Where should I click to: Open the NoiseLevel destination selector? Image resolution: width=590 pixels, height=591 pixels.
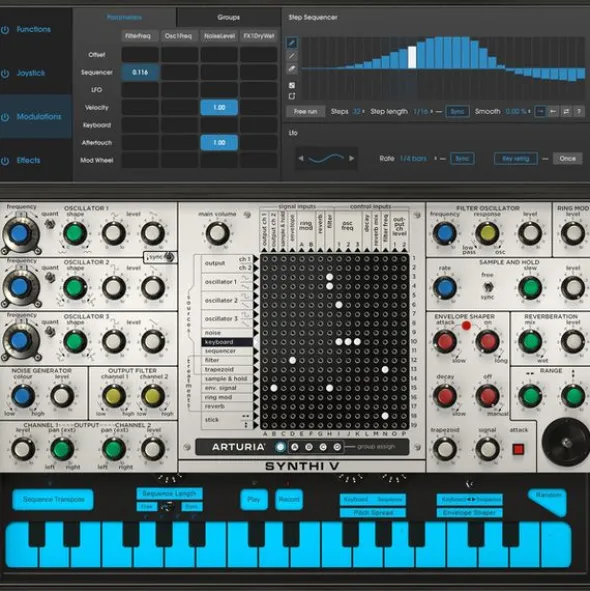[x=219, y=36]
